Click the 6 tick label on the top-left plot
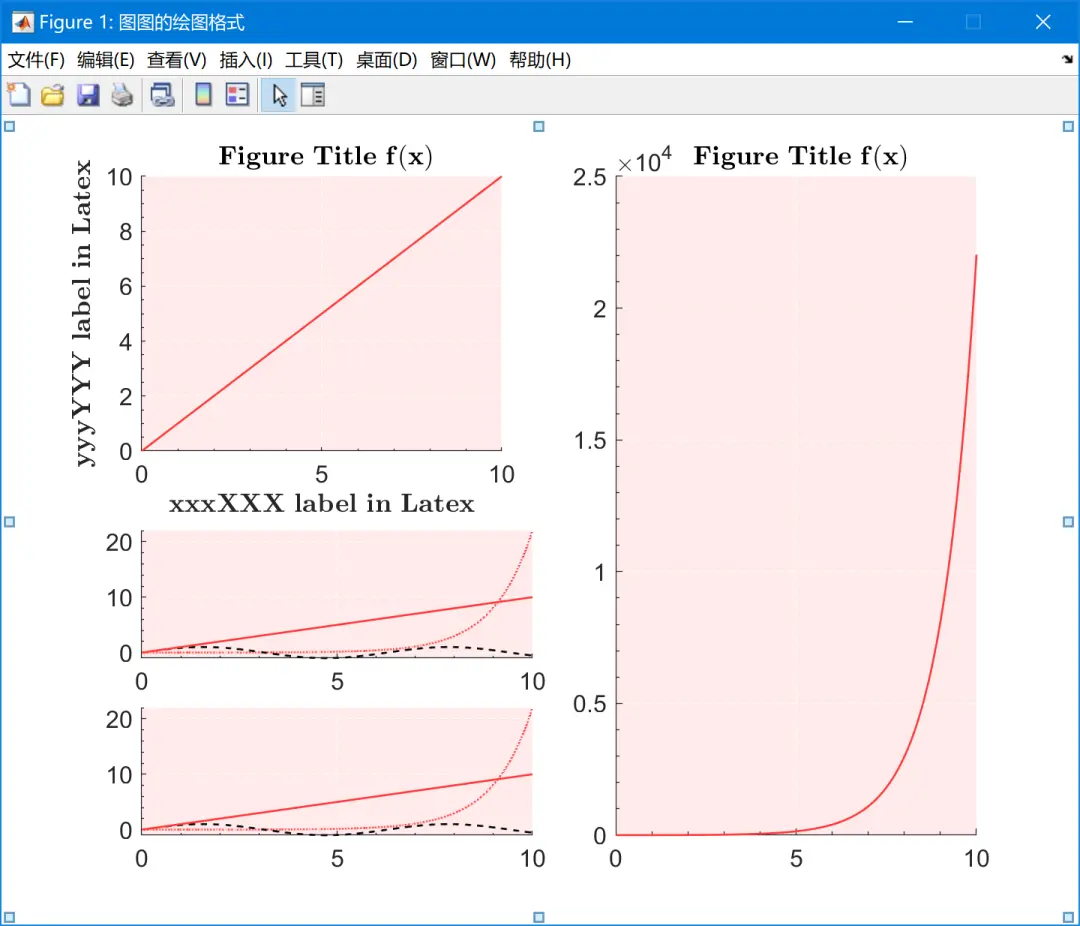 [125, 287]
